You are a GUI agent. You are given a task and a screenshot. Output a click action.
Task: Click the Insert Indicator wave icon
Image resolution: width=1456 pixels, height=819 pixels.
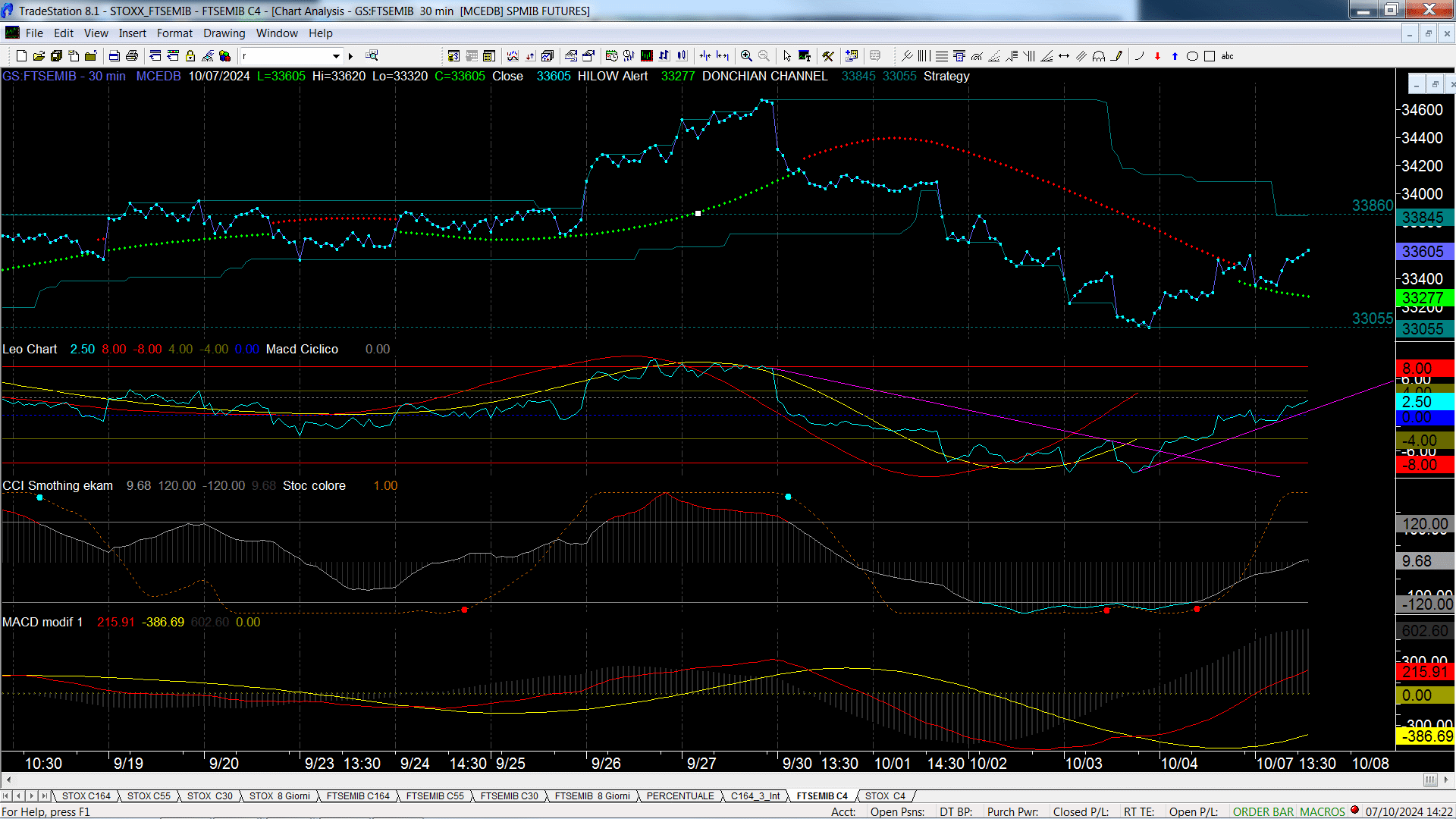coord(513,56)
